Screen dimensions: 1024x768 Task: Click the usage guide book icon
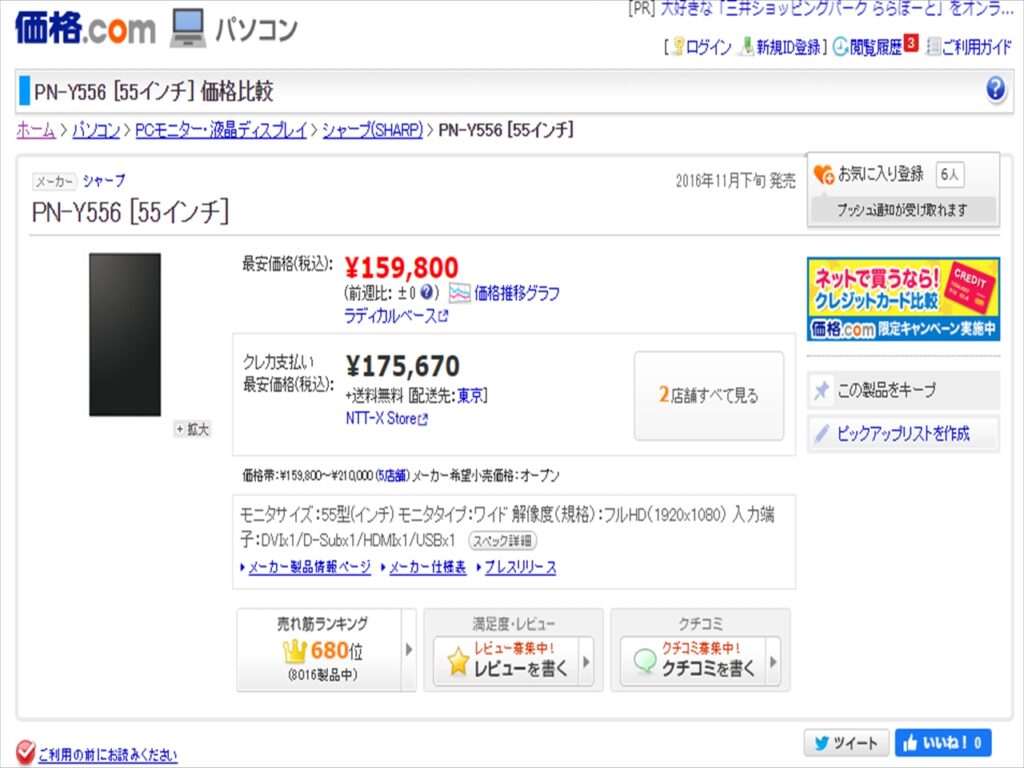(x=934, y=47)
